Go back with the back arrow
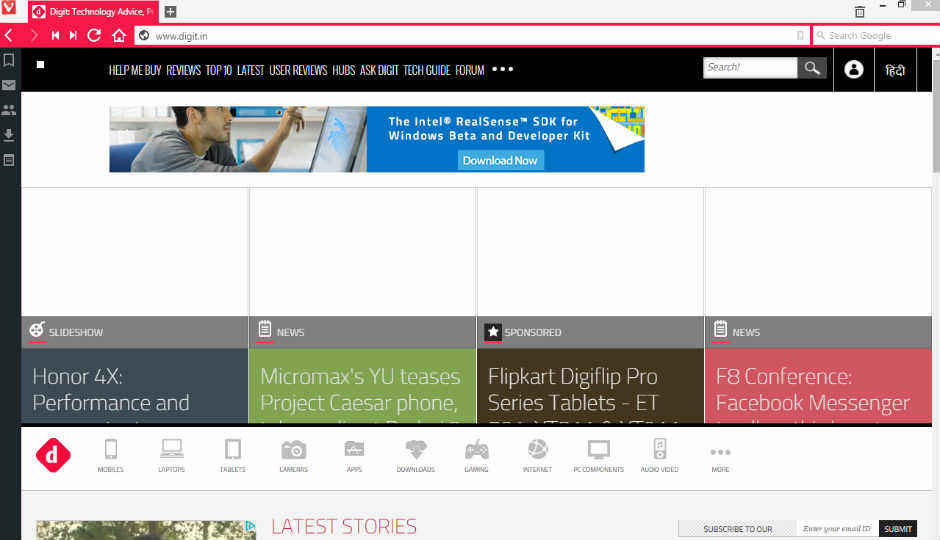 click(9, 36)
